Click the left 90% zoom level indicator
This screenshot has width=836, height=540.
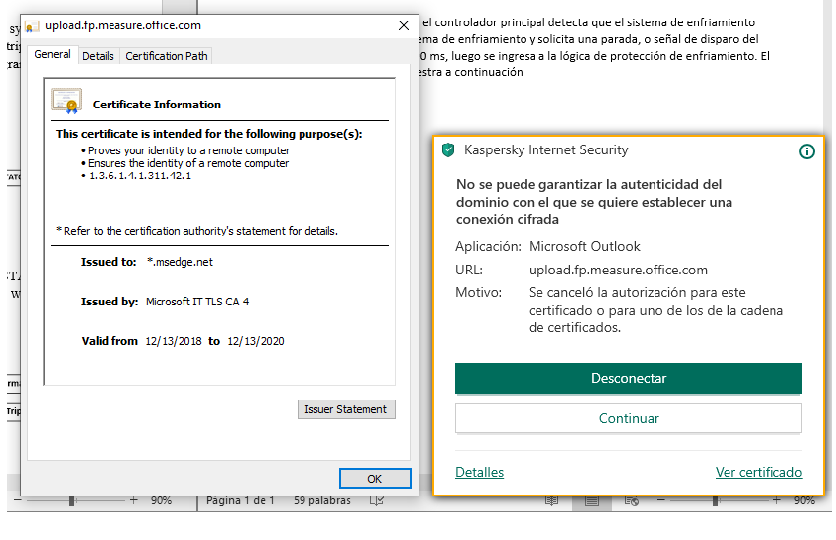point(161,500)
